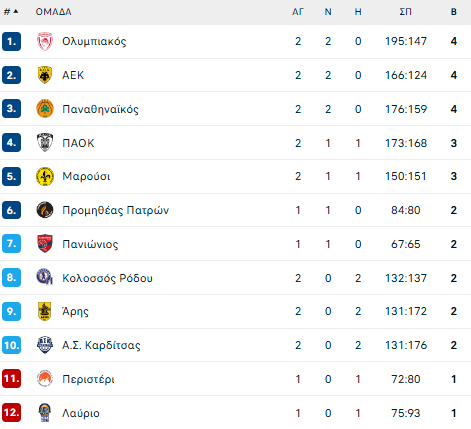Click the Κολοσσός Ρόδου team logo

pos(45,277)
